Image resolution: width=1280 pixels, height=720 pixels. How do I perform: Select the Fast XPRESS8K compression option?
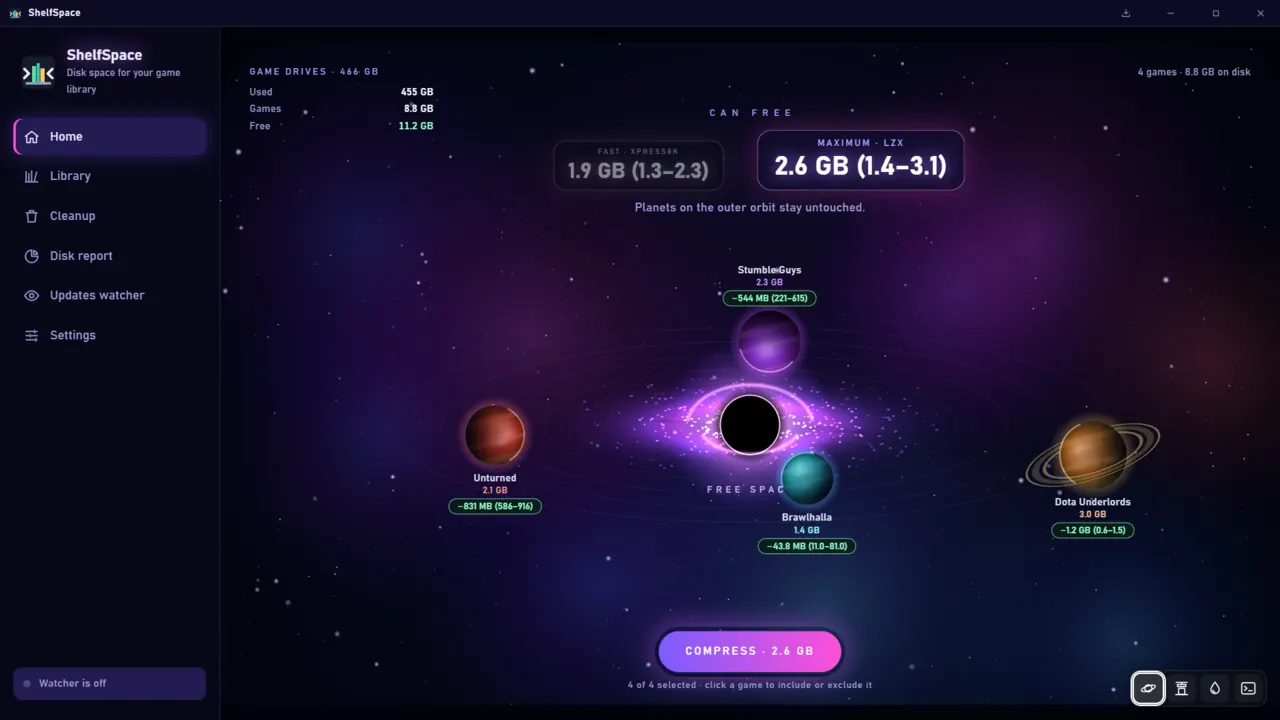638,165
